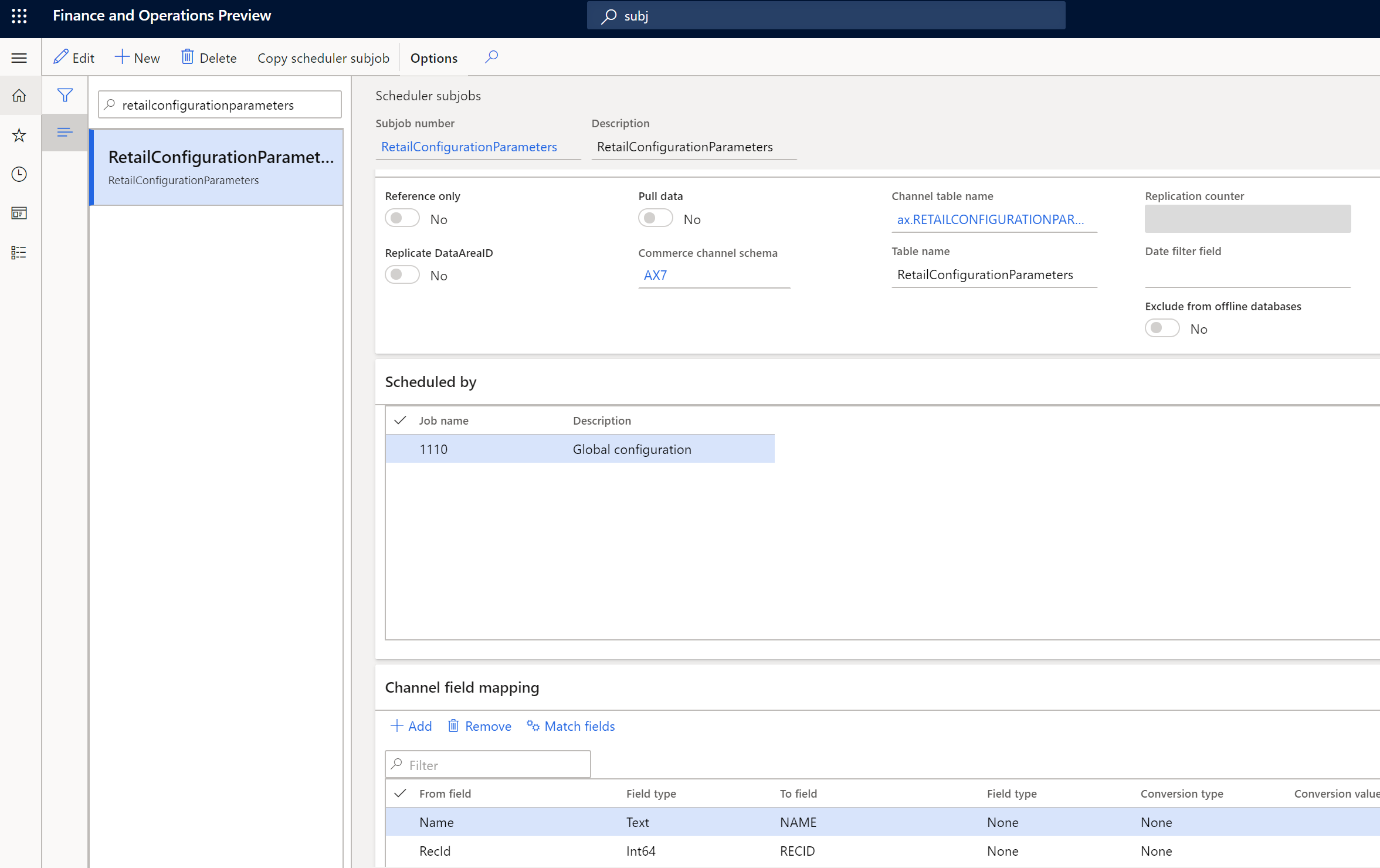Toggle the Reference only switch
Viewport: 1380px width, 868px height.
point(402,218)
